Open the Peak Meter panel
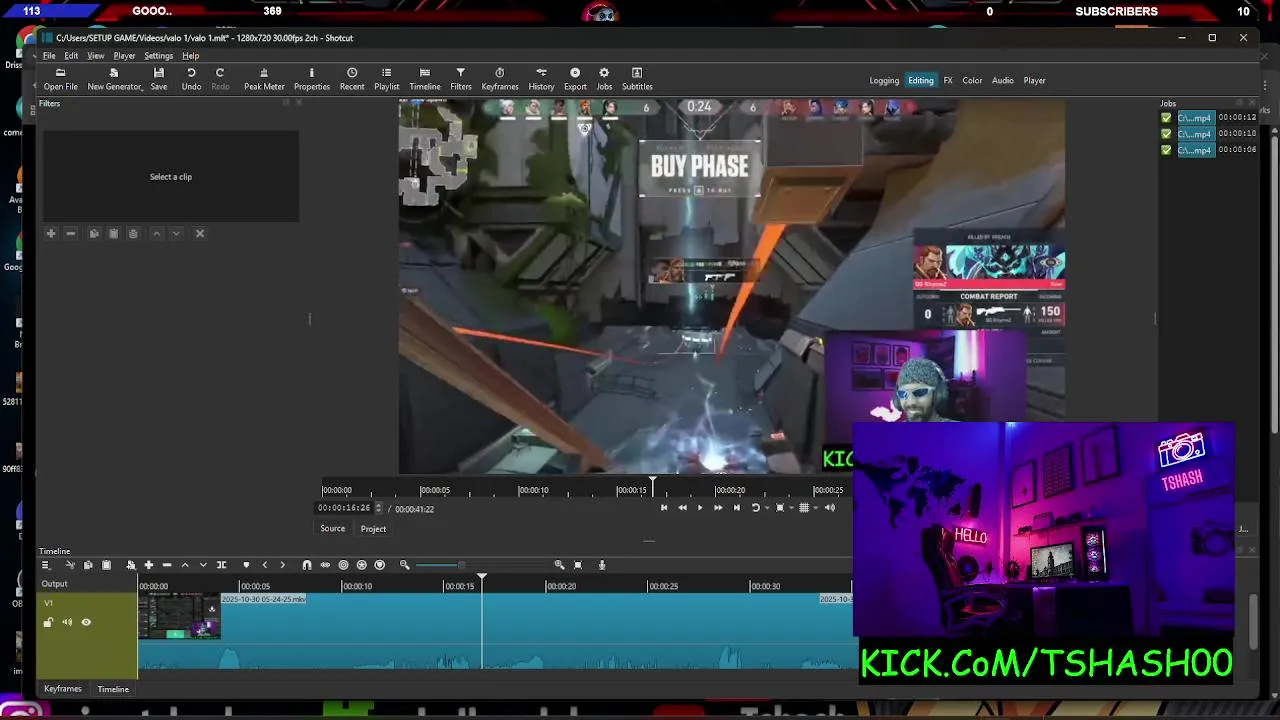 [264, 79]
